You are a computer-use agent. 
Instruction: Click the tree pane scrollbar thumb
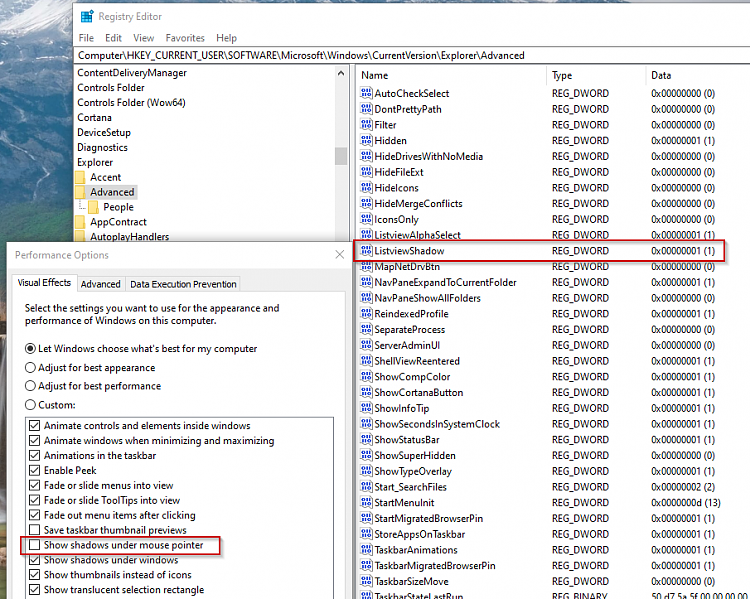click(341, 156)
